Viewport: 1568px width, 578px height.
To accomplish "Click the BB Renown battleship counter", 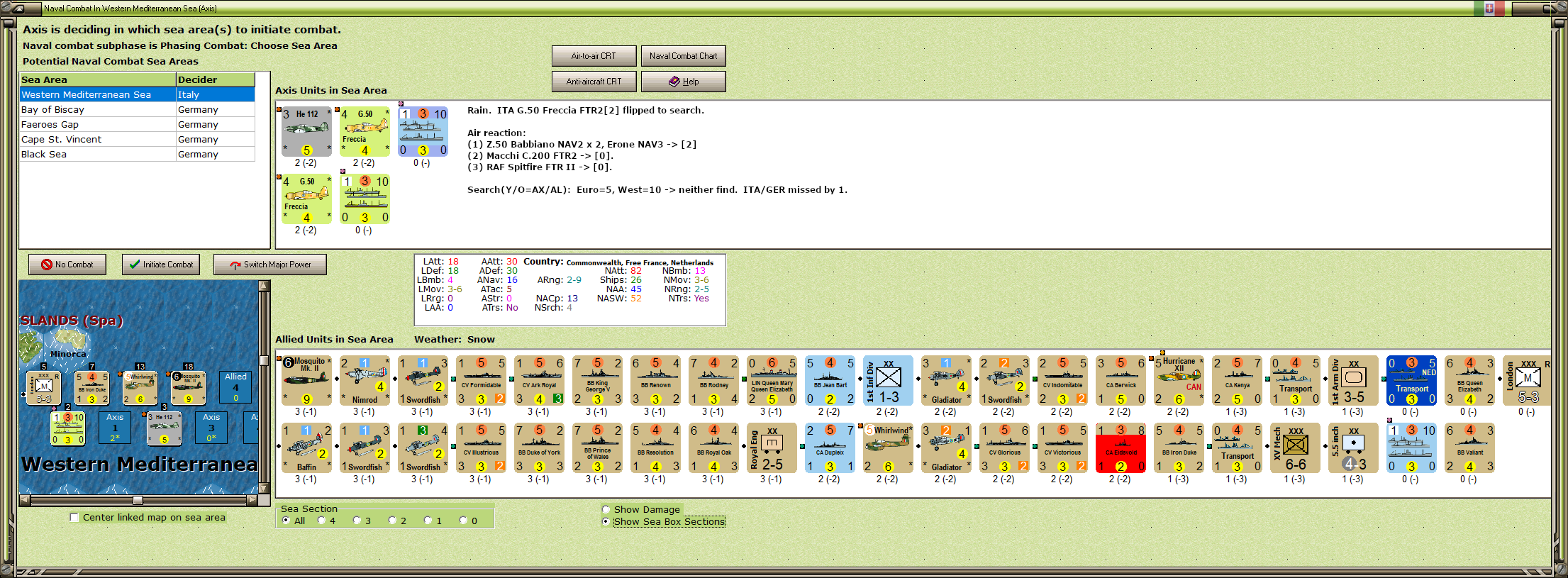I will (x=655, y=380).
